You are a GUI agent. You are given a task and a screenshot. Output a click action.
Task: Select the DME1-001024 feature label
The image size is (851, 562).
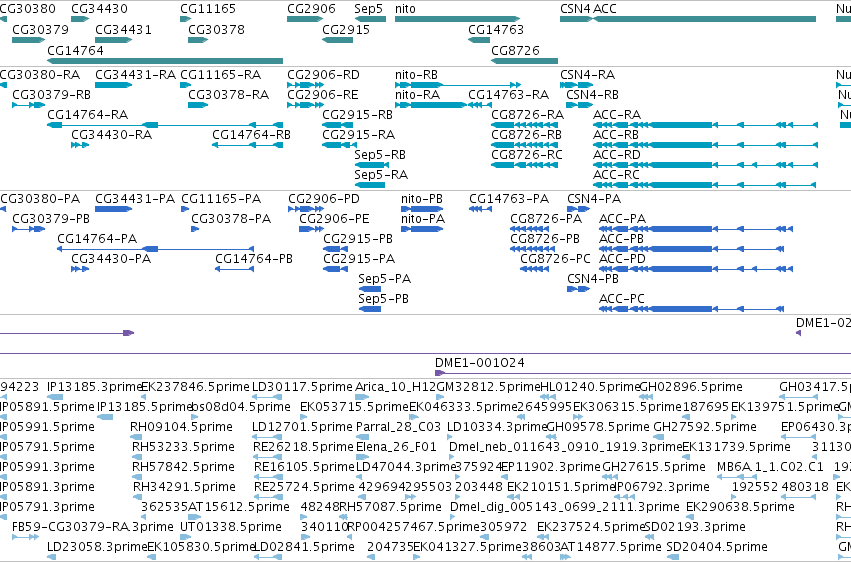[x=480, y=363]
